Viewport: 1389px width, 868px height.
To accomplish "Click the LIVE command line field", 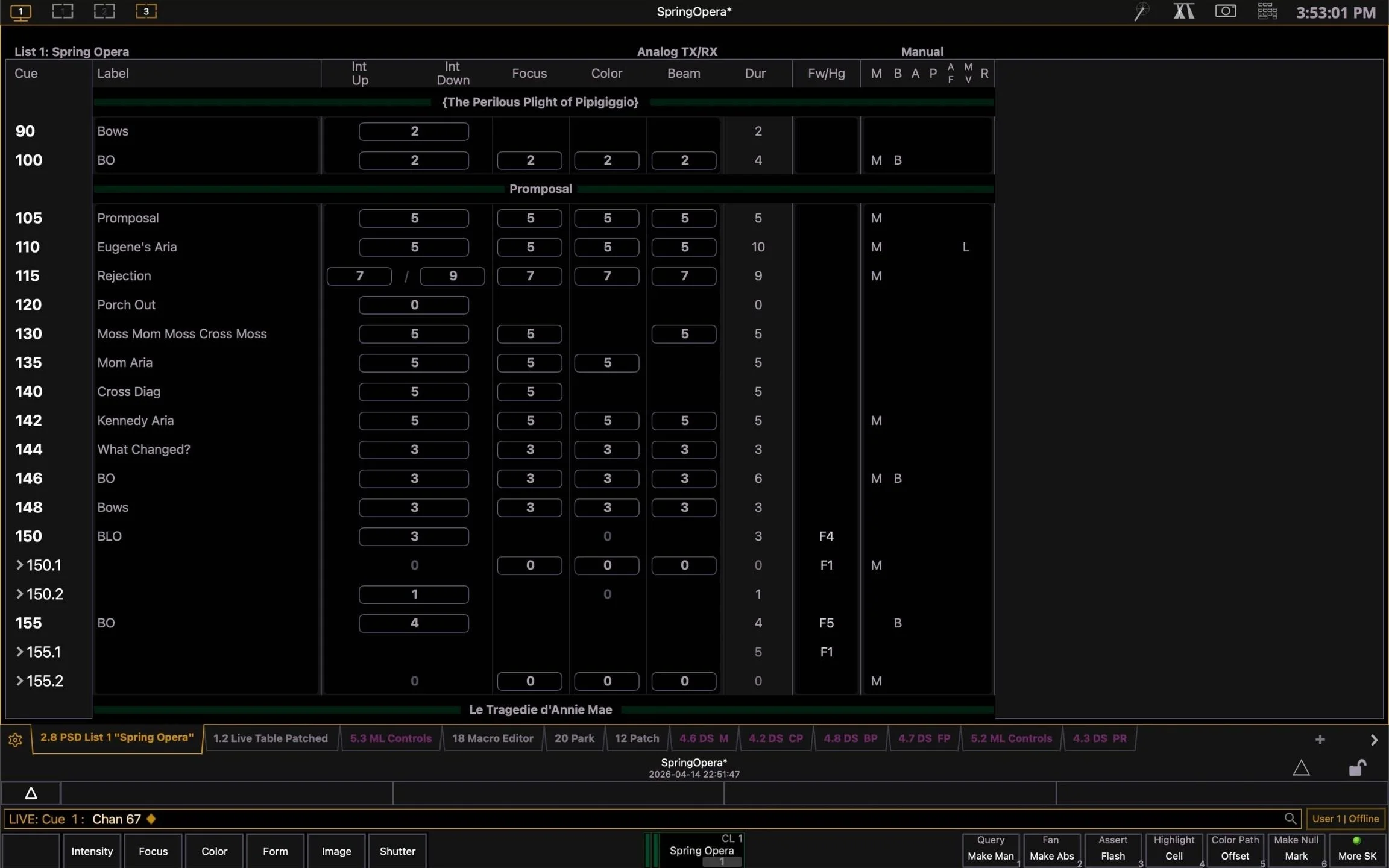I will click(x=651, y=819).
